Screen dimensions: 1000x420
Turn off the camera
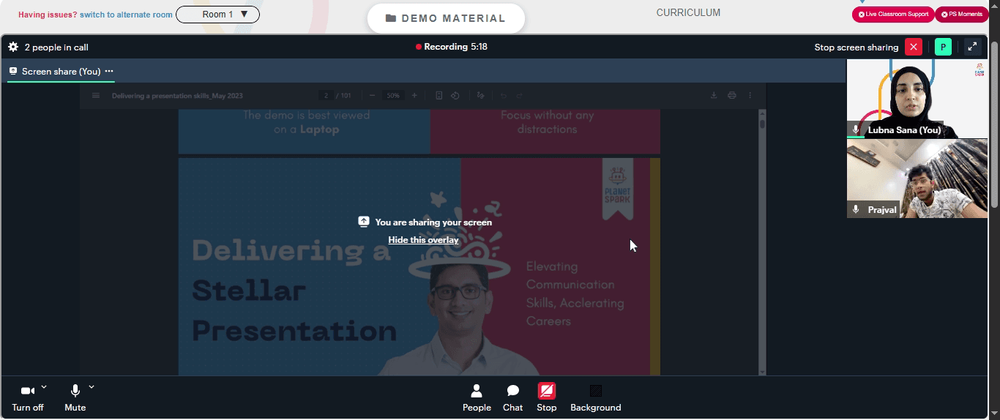click(x=27, y=398)
